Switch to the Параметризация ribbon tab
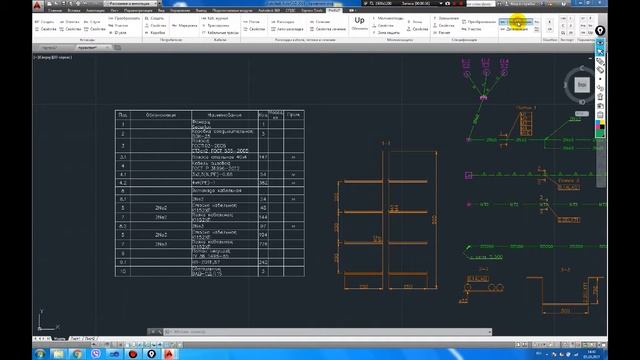The image size is (640, 360). (x=138, y=11)
